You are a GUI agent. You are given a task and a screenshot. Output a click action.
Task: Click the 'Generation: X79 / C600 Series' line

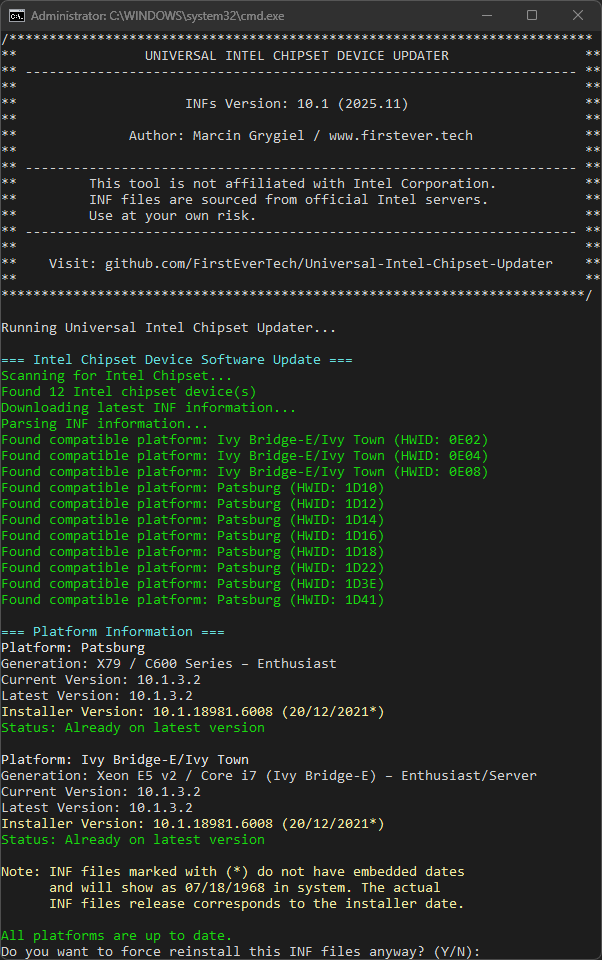point(168,663)
